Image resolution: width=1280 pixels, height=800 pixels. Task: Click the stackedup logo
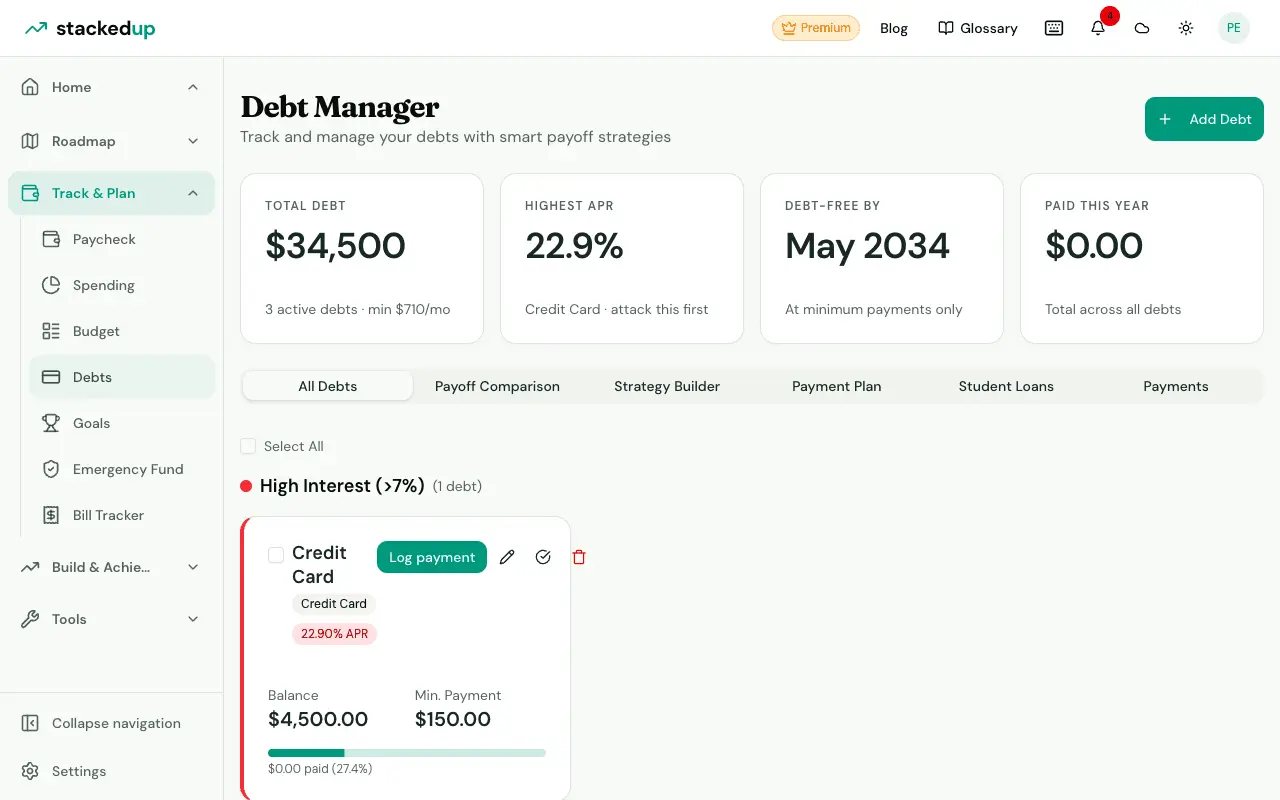[x=90, y=28]
